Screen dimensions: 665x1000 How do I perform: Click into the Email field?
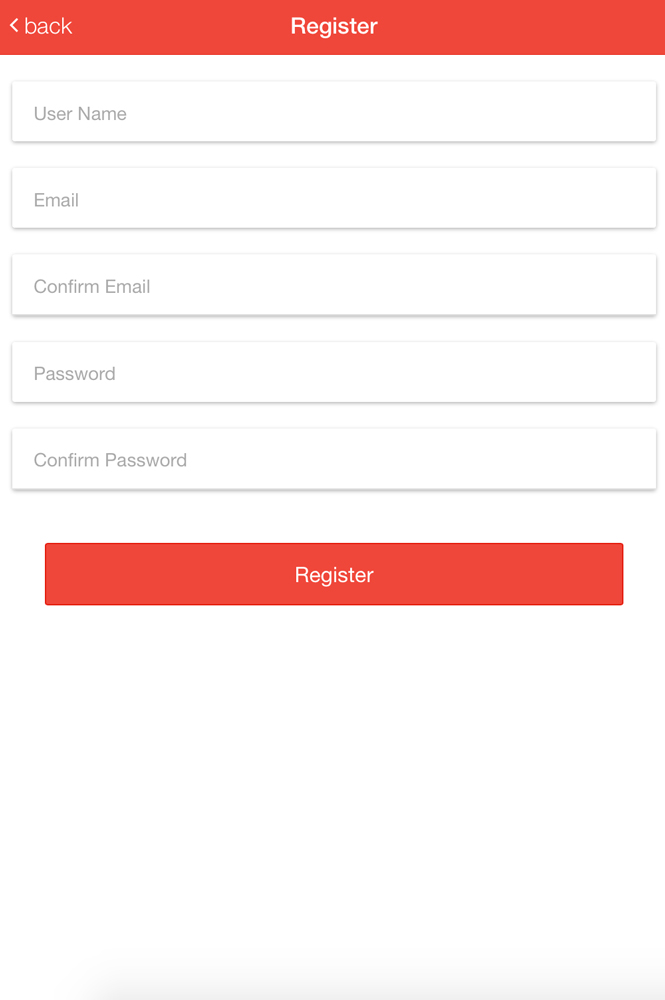[334, 199]
